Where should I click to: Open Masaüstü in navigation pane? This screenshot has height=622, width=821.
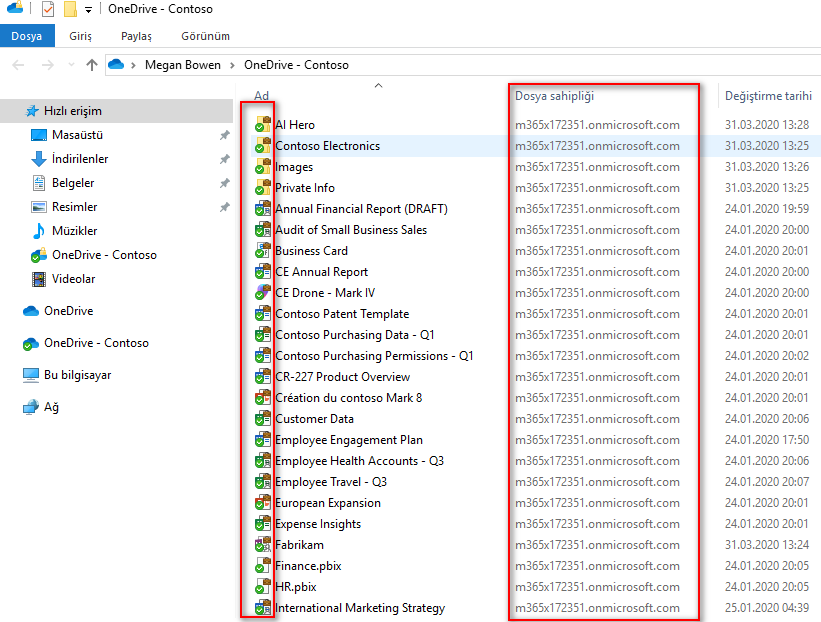click(x=77, y=135)
